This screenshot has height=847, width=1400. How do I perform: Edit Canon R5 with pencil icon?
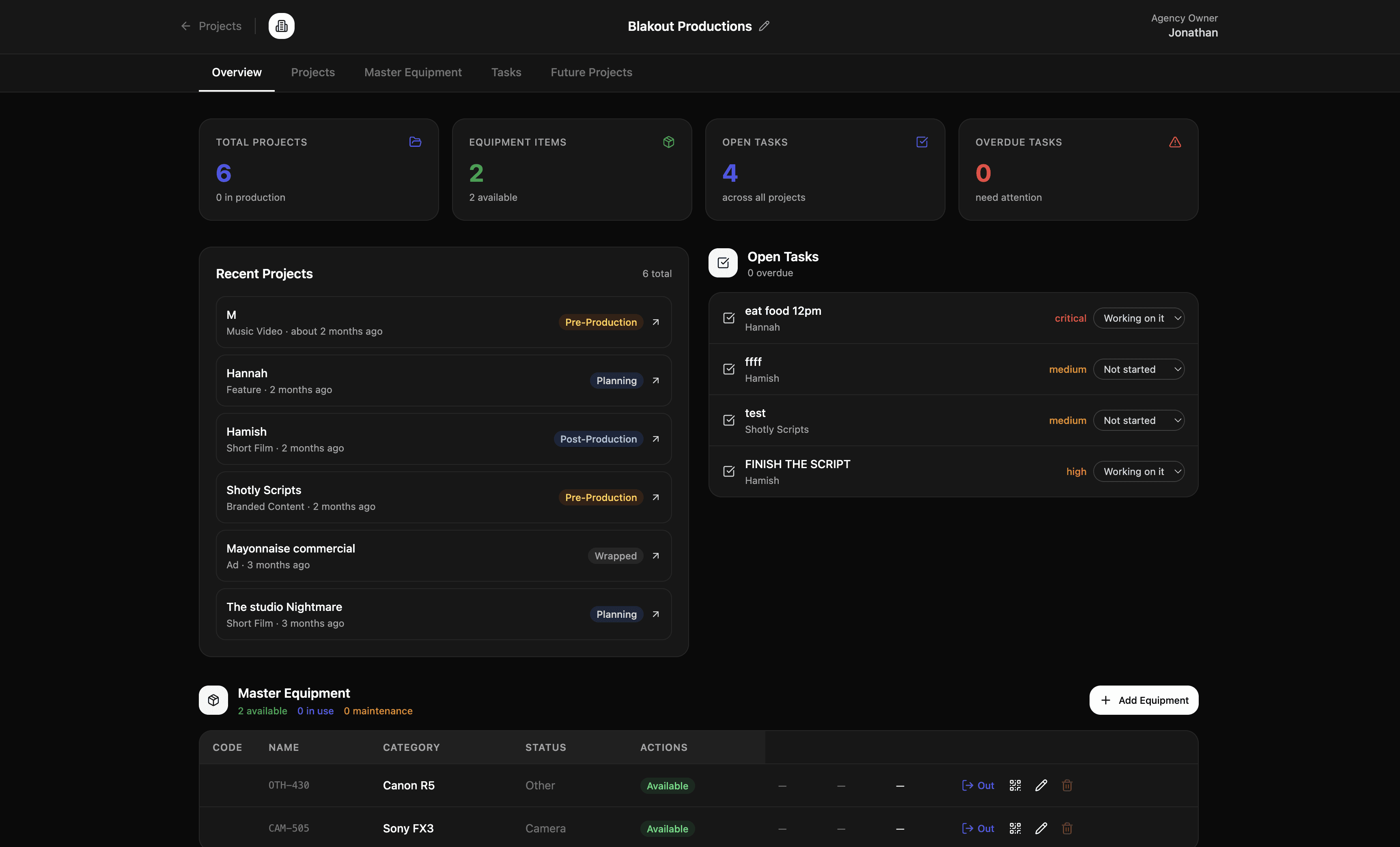[1041, 786]
